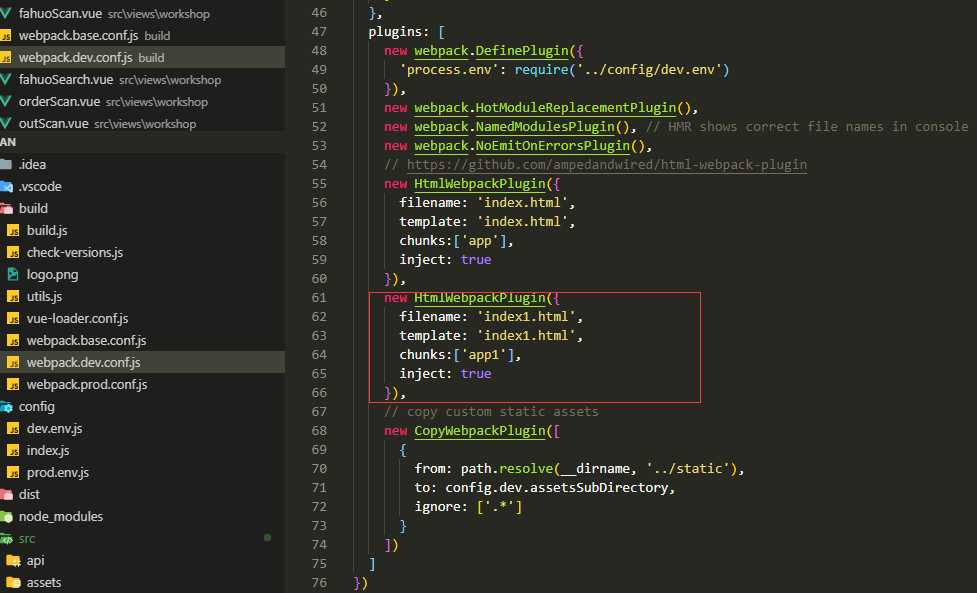Click on ignore: ['.*'] text

coord(469,506)
